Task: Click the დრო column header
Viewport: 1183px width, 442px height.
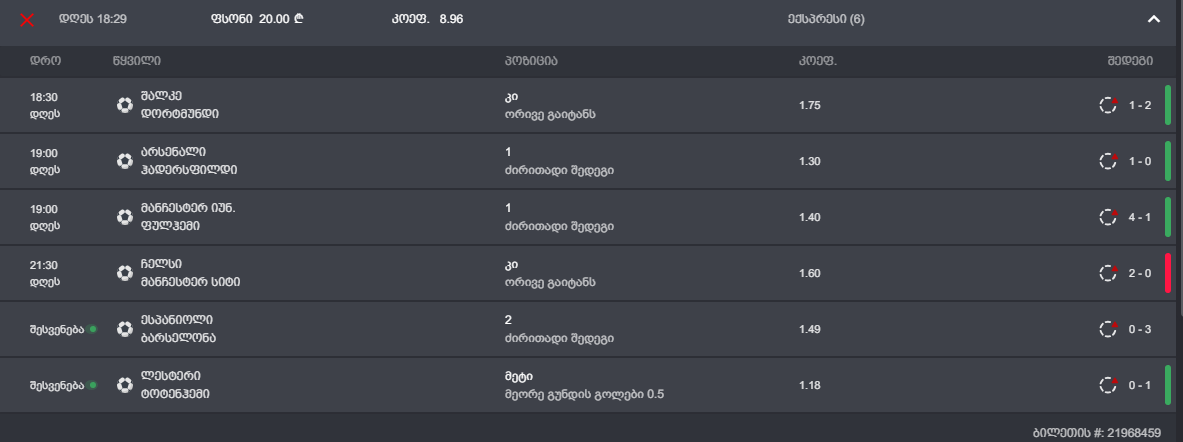Action: (46, 61)
